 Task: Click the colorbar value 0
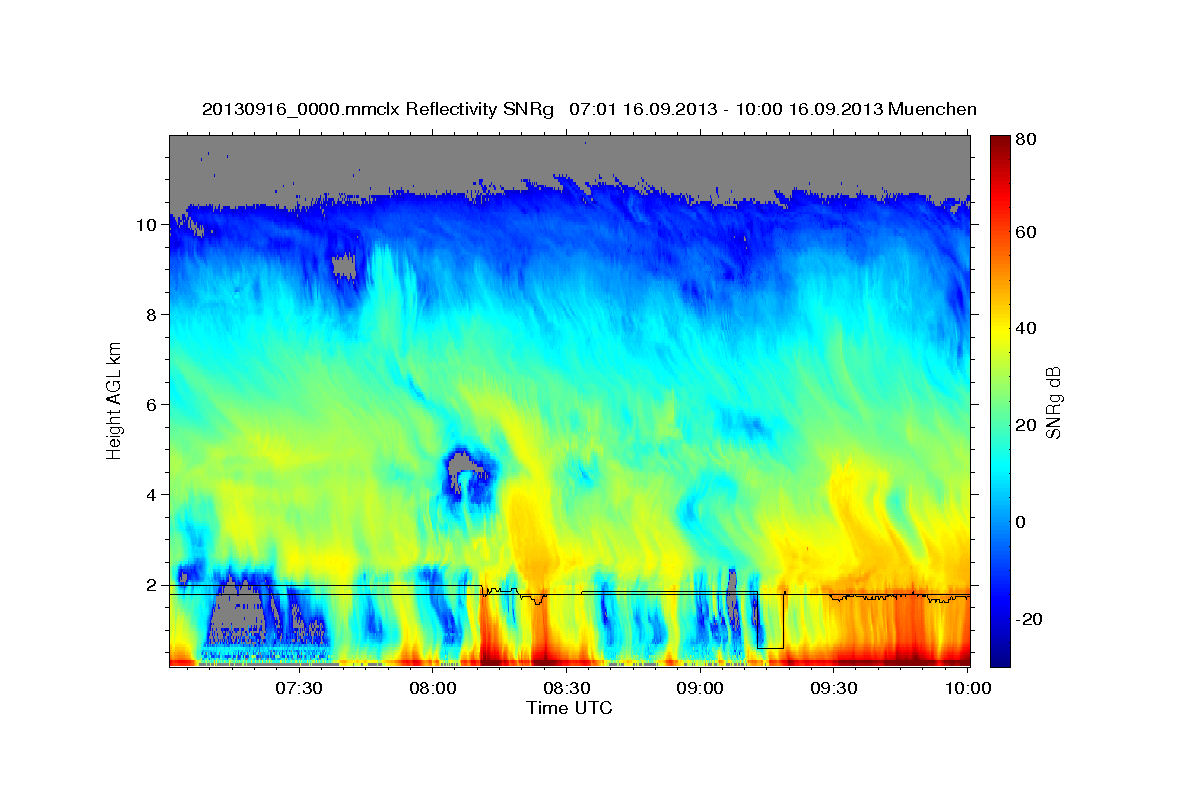click(x=1021, y=522)
